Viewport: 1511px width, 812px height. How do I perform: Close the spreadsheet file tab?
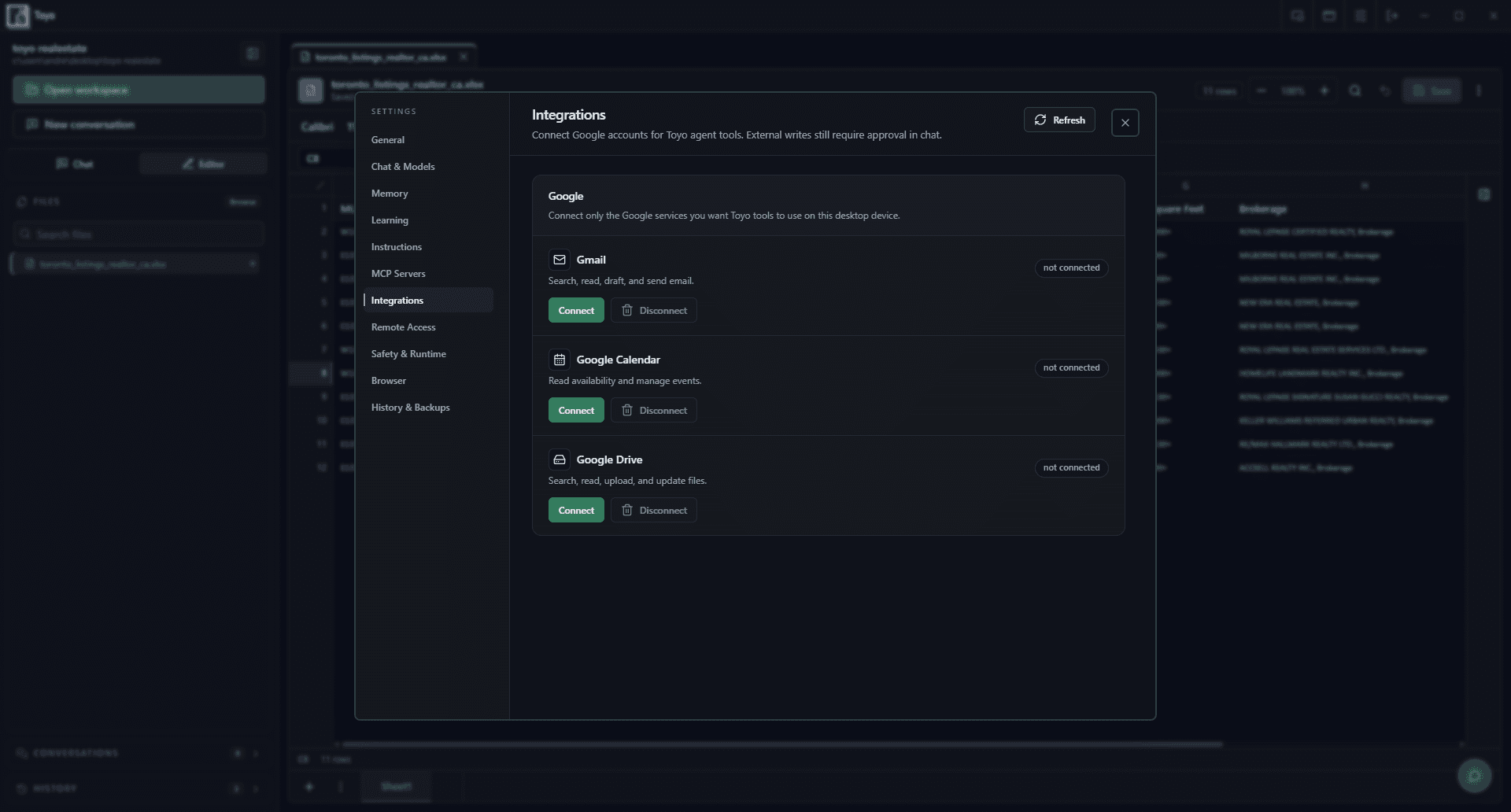(464, 57)
